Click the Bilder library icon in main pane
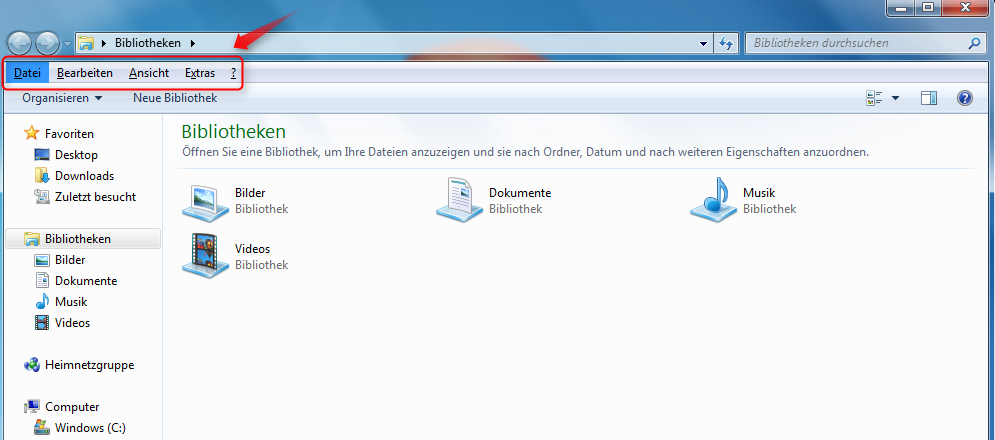This screenshot has height=440, width=995. click(206, 201)
